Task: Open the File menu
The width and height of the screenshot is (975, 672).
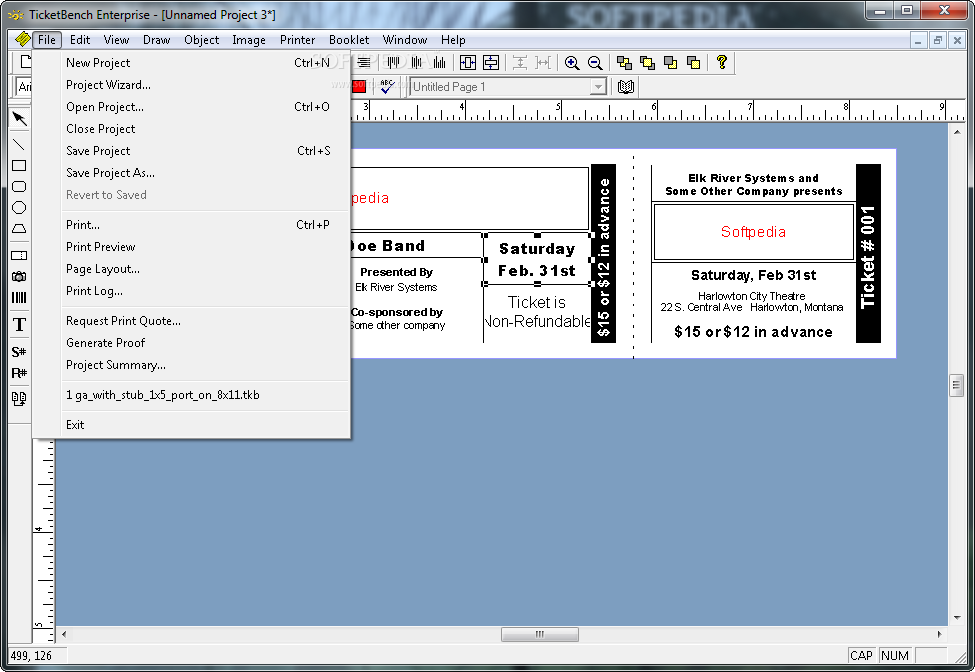Action: click(x=47, y=40)
